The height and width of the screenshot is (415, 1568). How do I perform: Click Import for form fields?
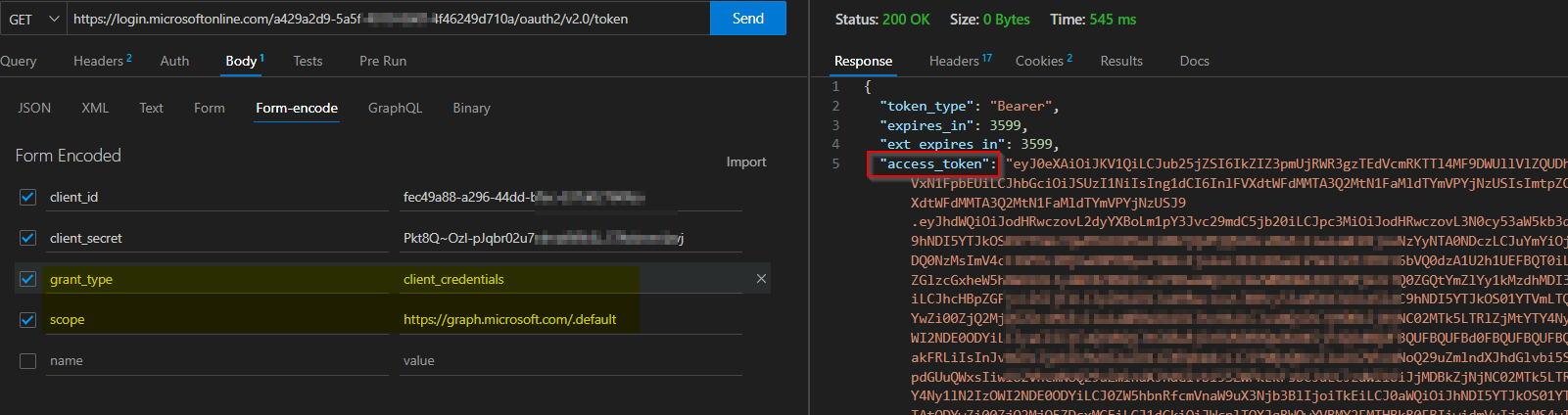point(746,162)
